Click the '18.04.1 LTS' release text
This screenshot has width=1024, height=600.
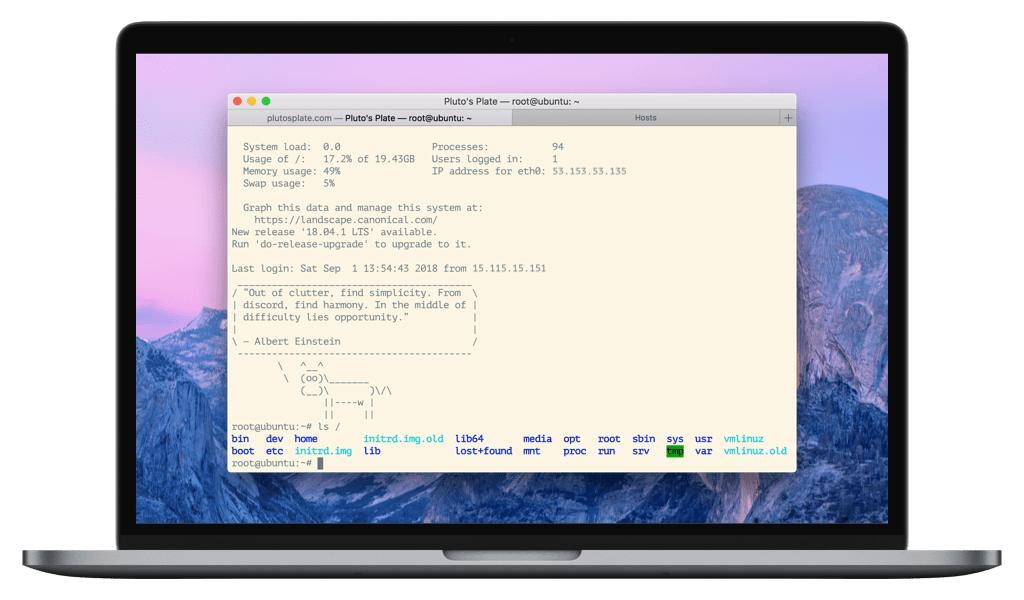(337, 232)
